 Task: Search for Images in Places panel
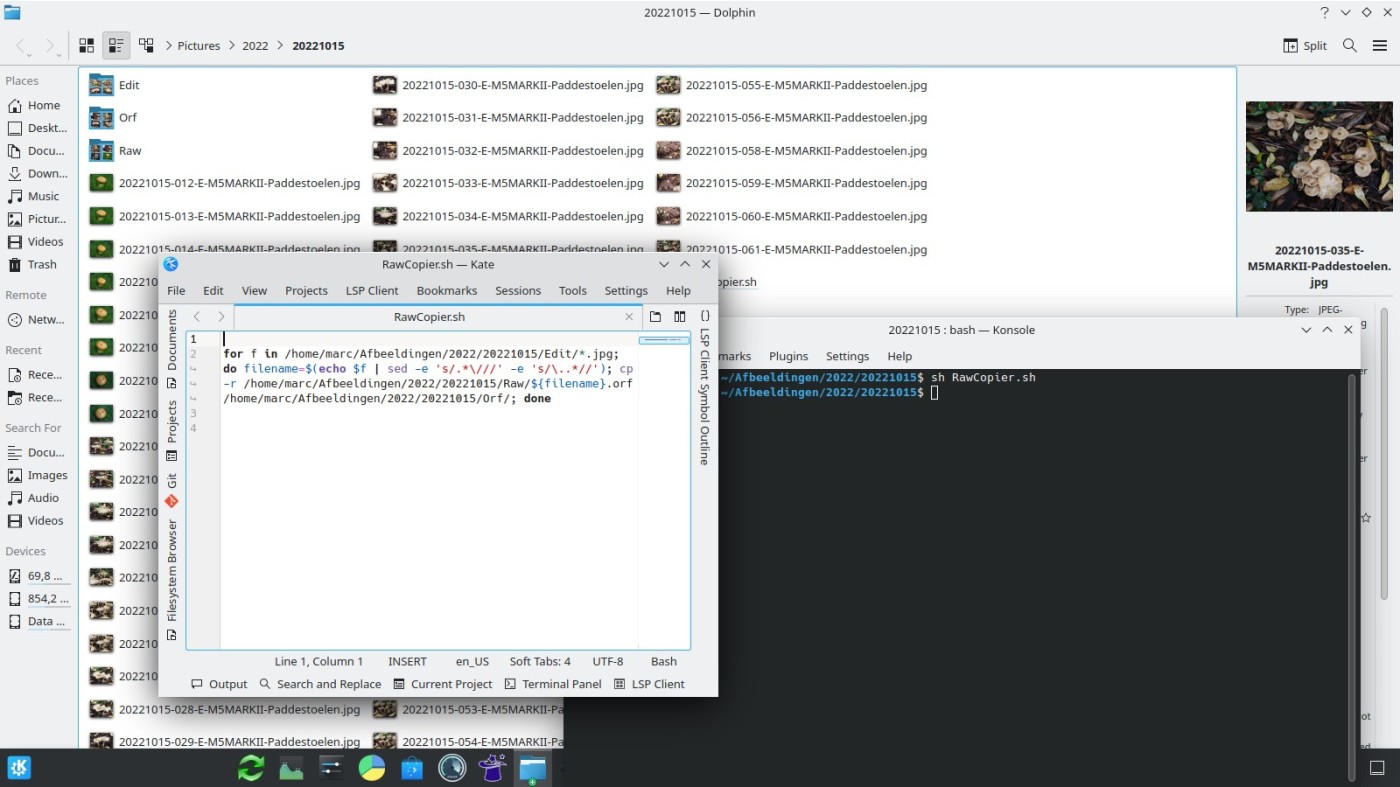(x=37, y=475)
